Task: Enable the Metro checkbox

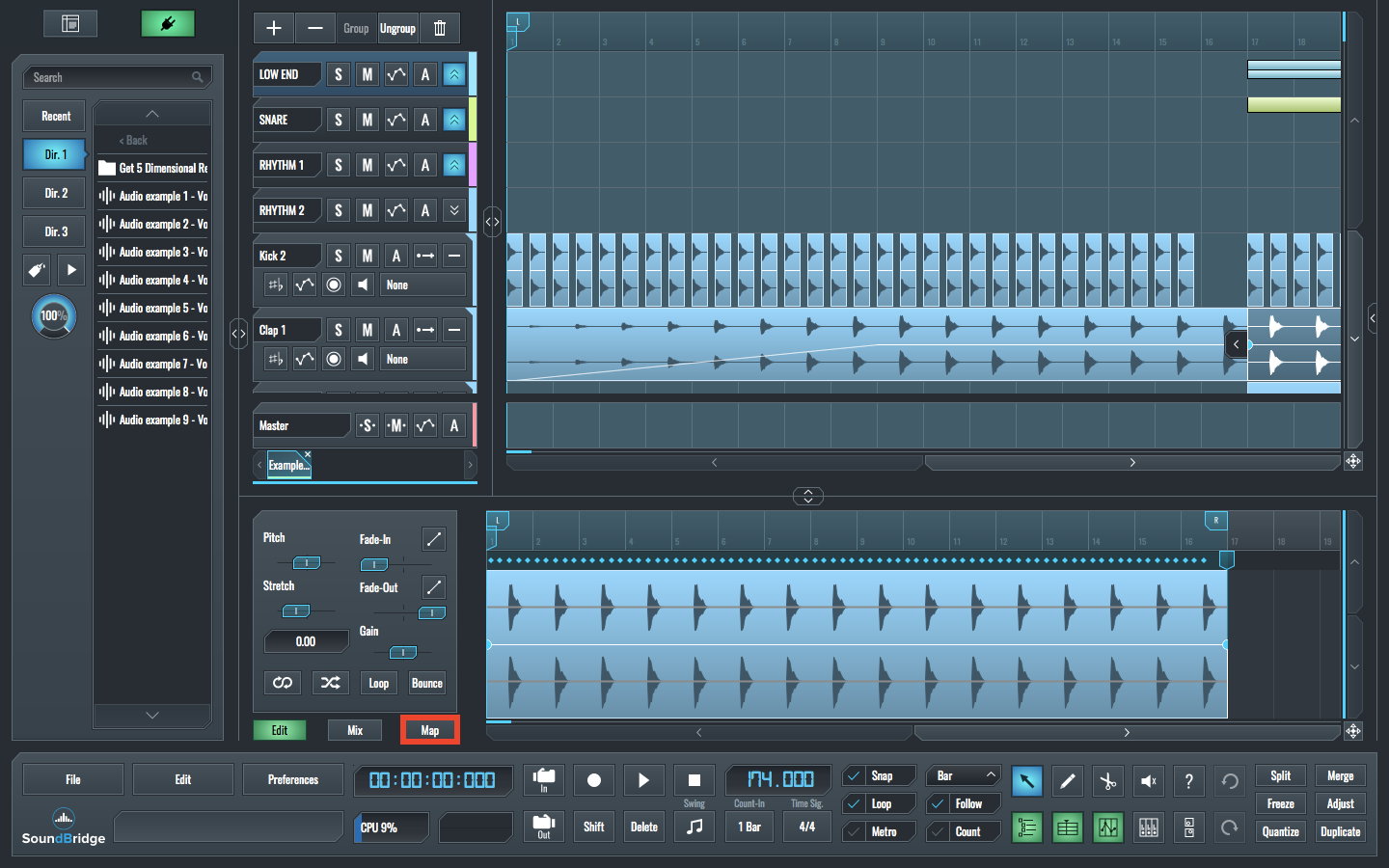Action: pyautogui.click(x=854, y=831)
